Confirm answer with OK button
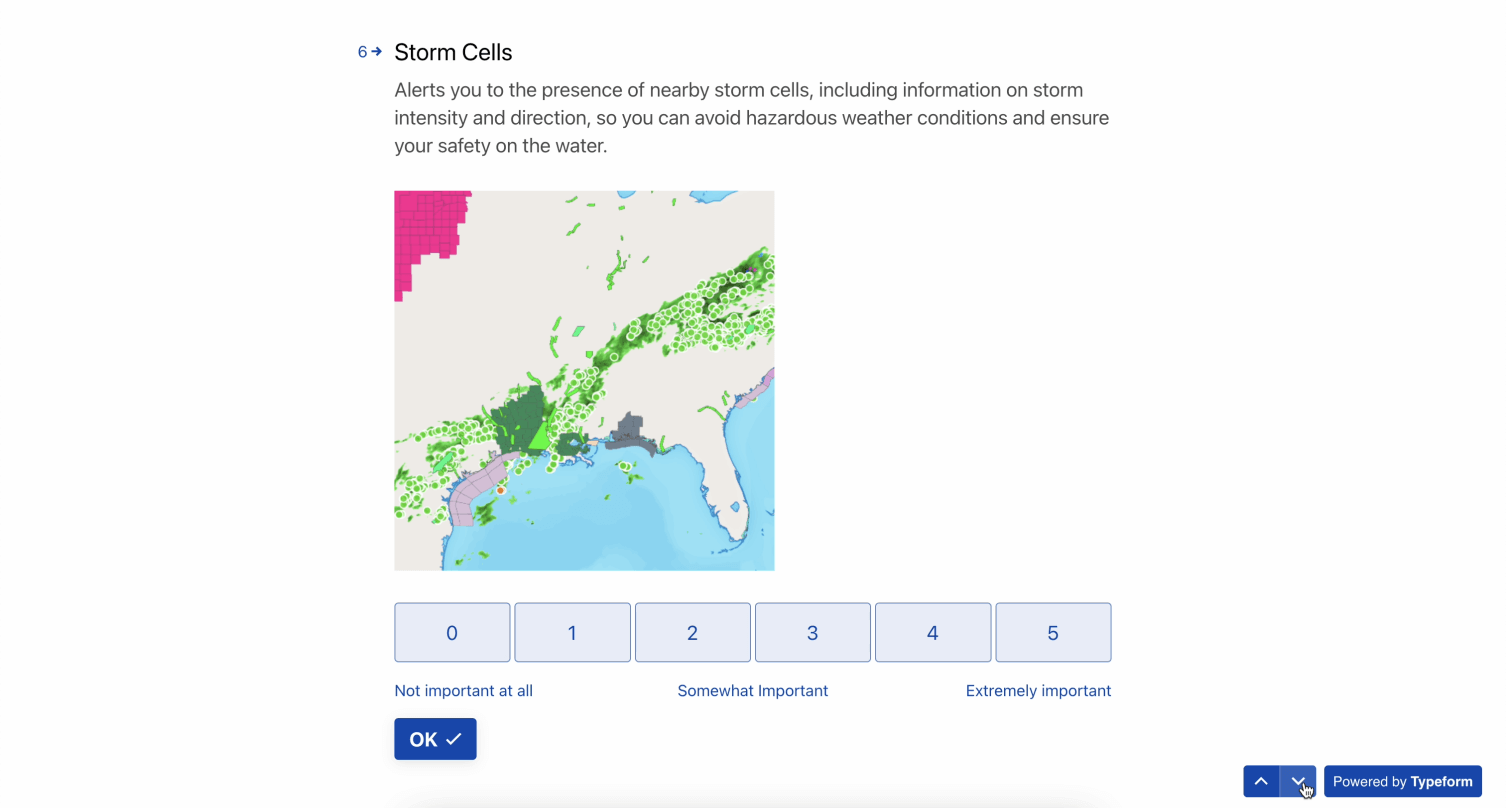This screenshot has width=1506, height=808. point(435,739)
